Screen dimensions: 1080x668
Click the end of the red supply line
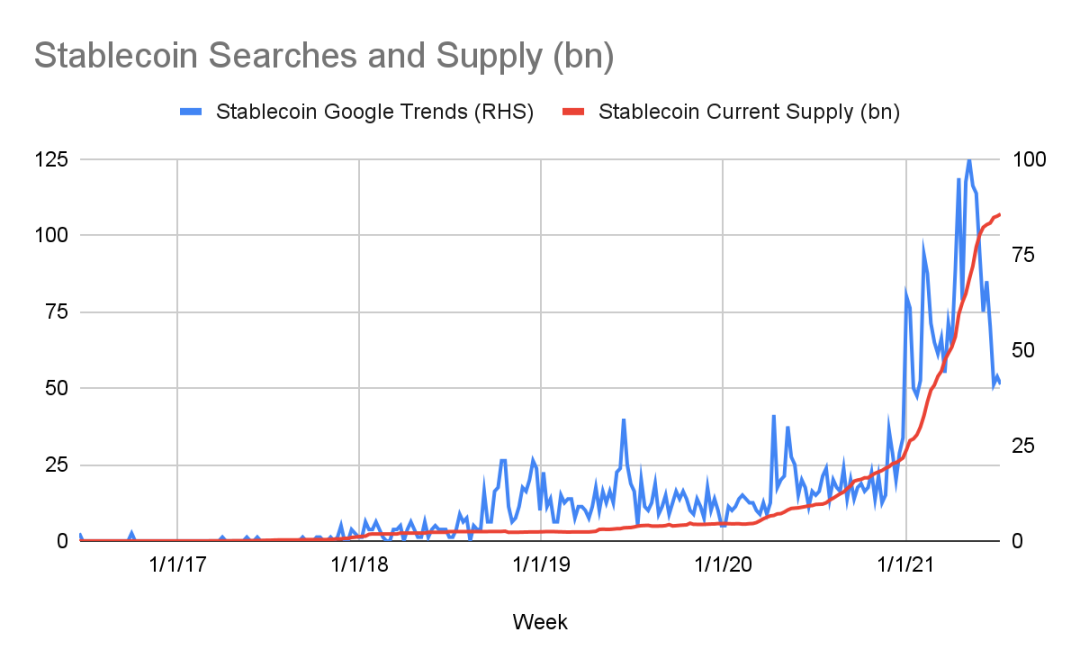pyautogui.click(x=999, y=215)
